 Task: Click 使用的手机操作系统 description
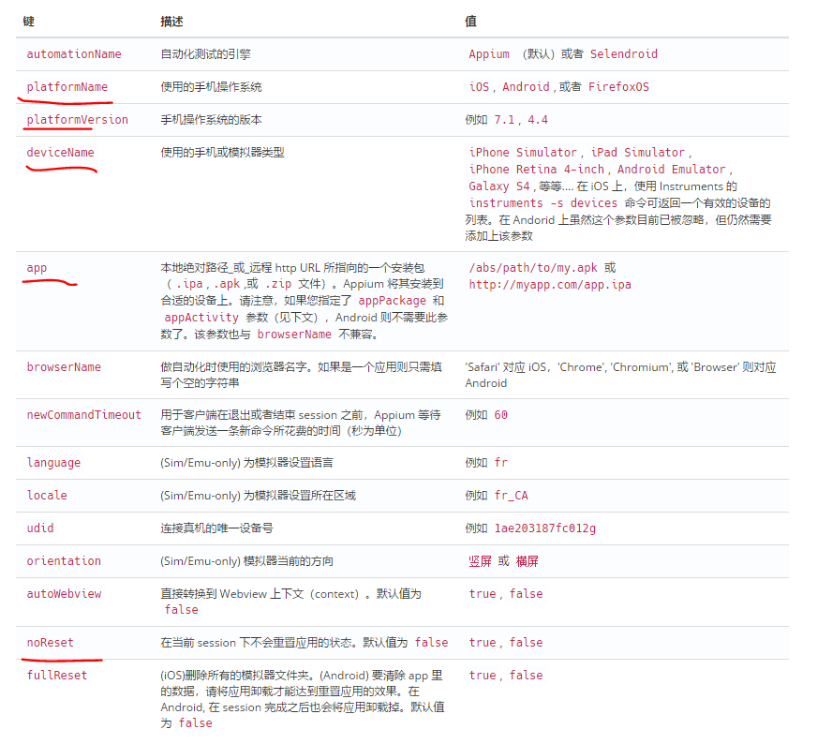pyautogui.click(x=211, y=87)
